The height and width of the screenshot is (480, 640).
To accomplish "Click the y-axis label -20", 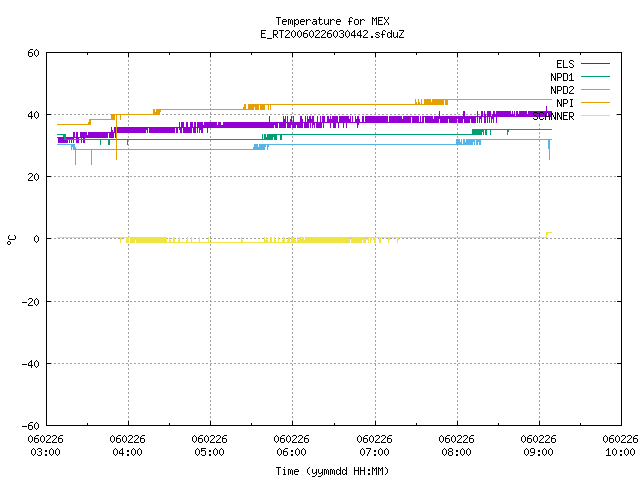I will (x=31, y=302).
